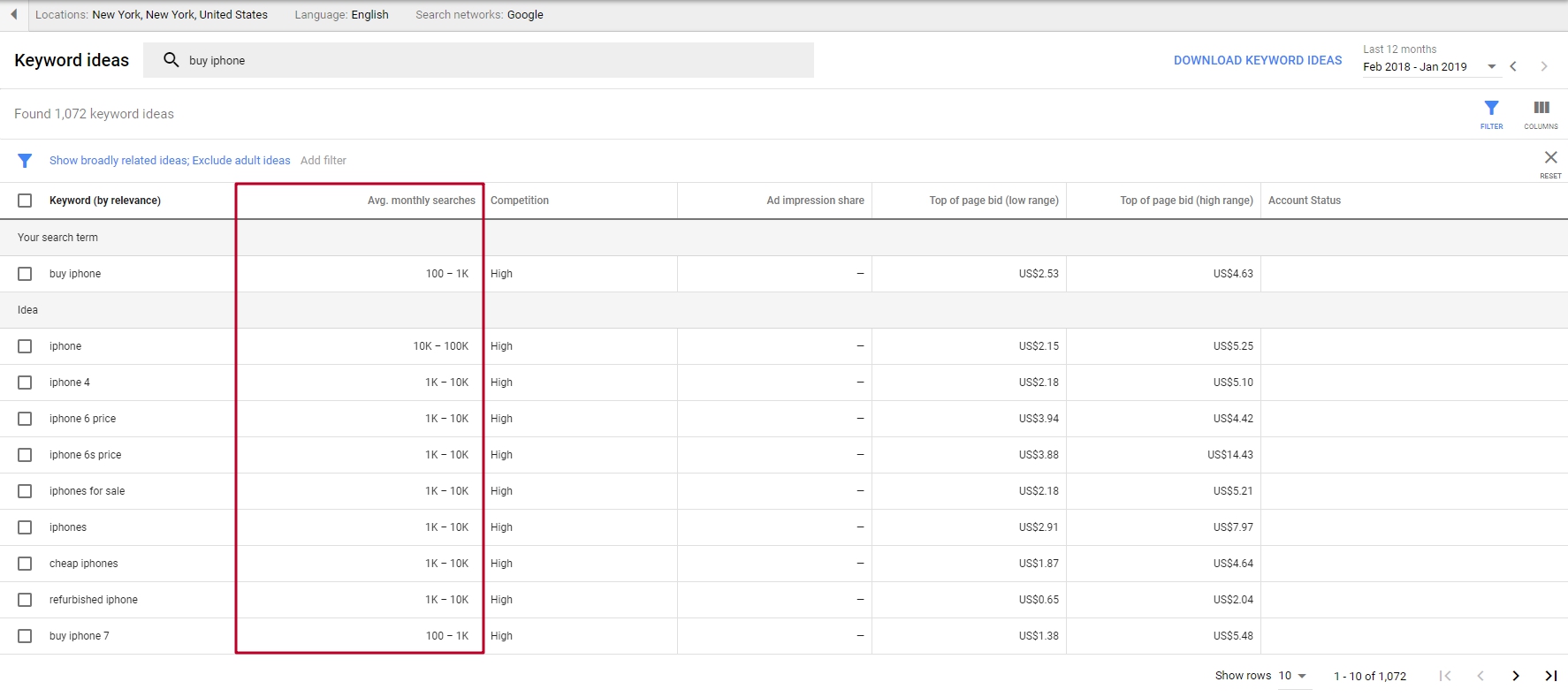Click the US$14.43 high bid value
Screen dimensions: 1568x697
1230,455
